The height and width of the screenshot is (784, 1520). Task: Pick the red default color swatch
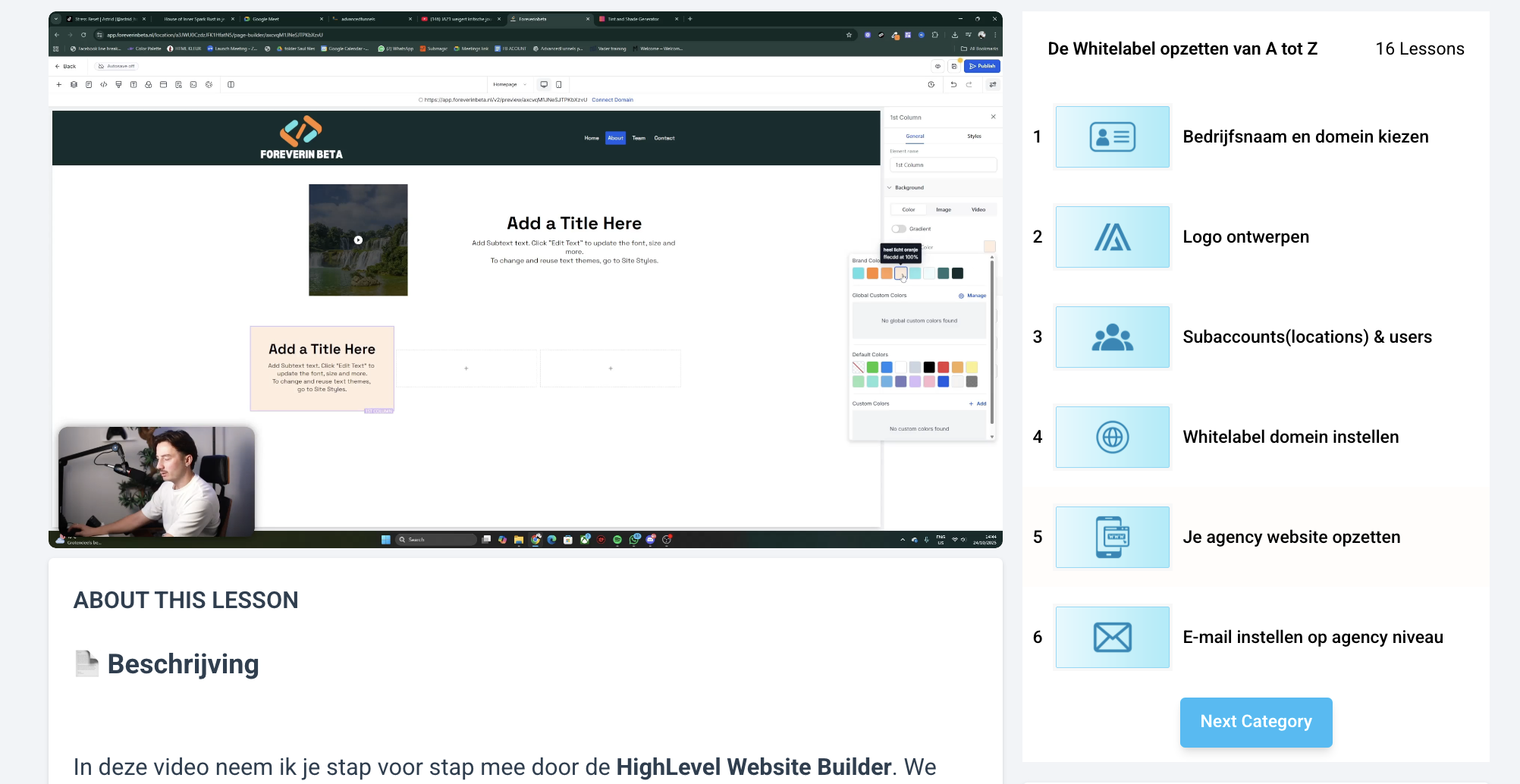[944, 367]
